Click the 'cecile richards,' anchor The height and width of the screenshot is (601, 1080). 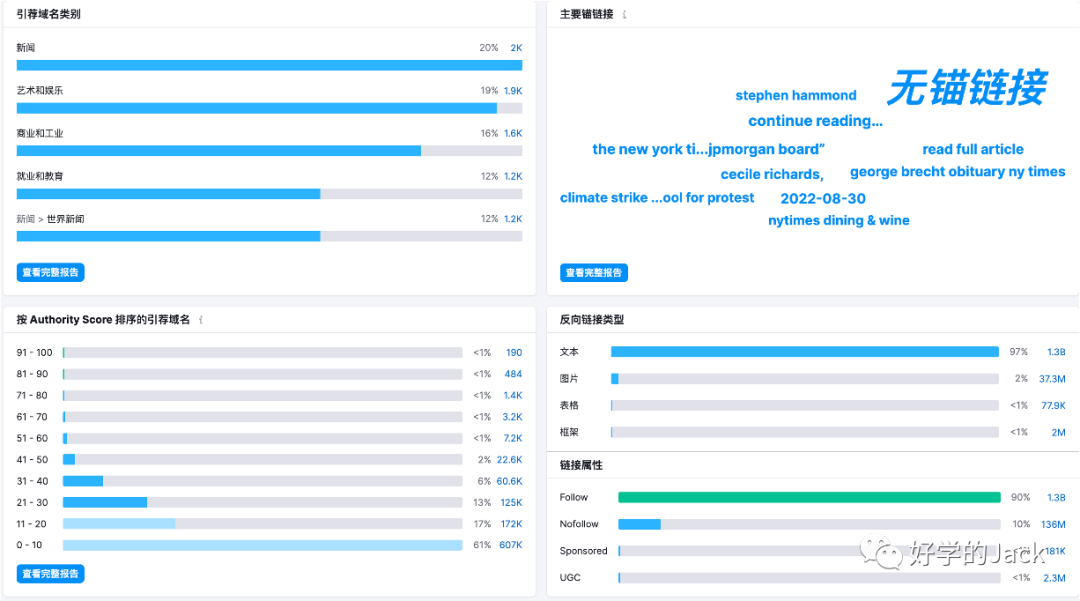coord(771,174)
